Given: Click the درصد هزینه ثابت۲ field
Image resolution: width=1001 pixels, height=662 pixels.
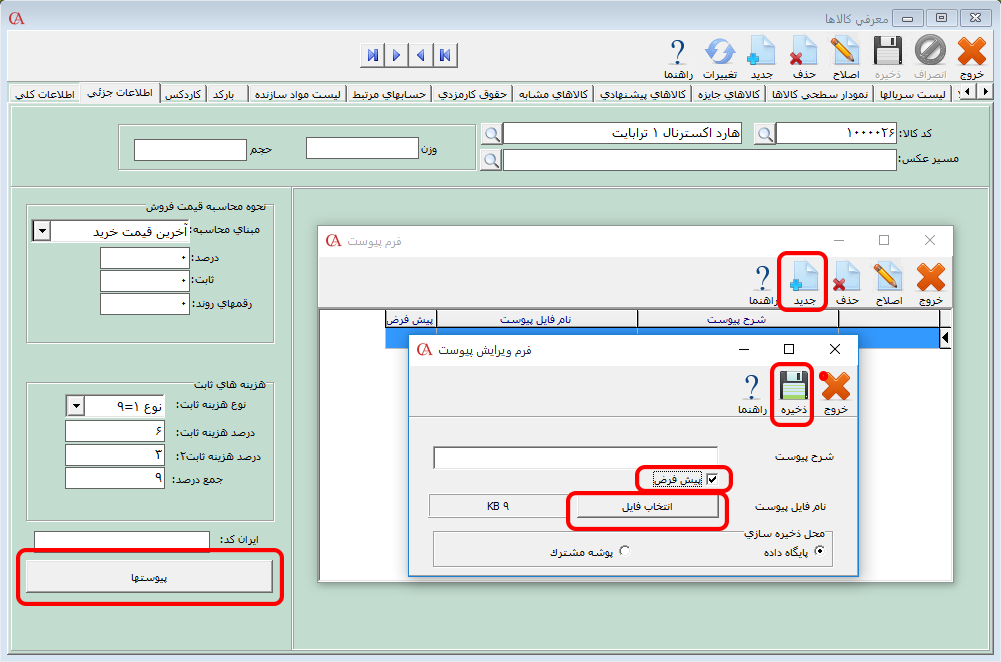Looking at the screenshot, I should 115,455.
